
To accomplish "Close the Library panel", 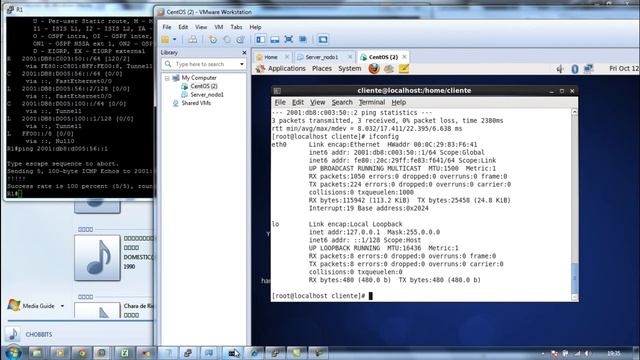I will pos(244,53).
